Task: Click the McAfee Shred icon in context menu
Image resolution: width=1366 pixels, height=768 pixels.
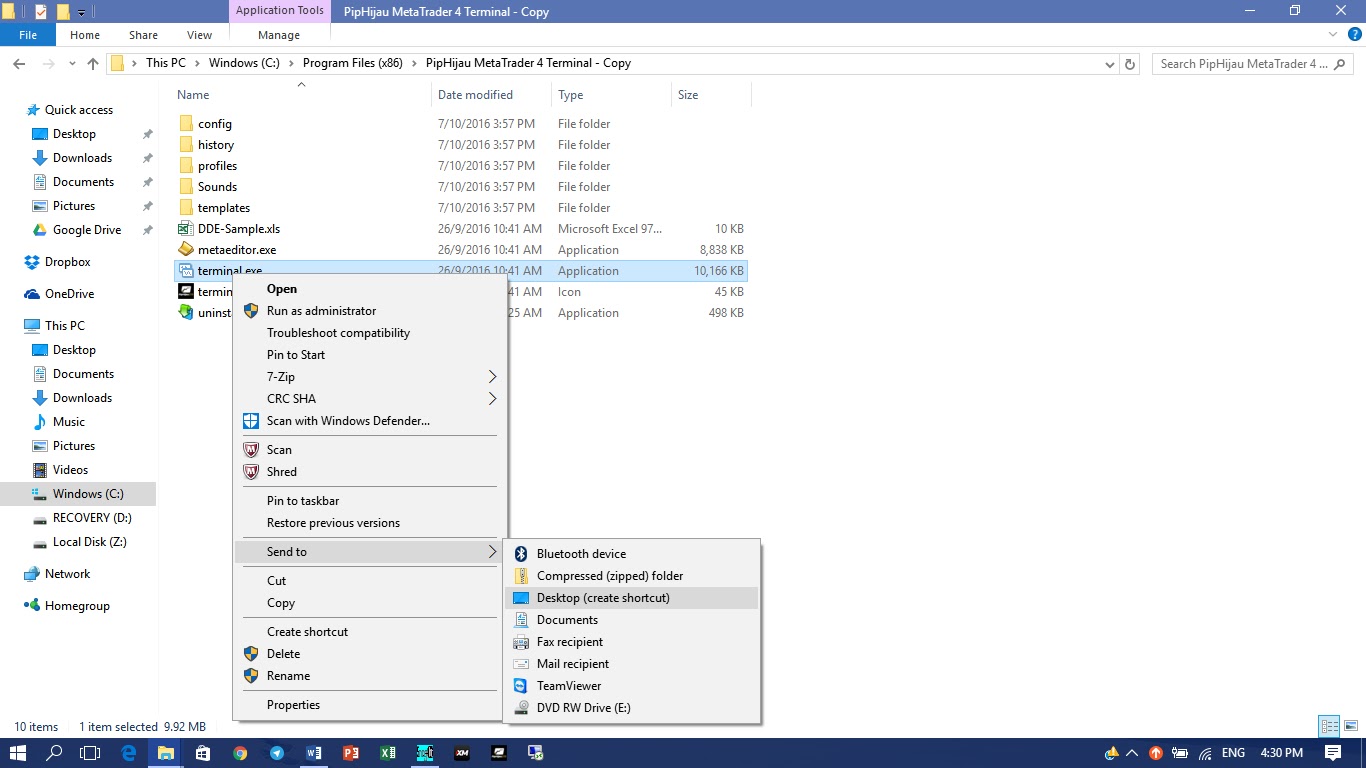Action: click(251, 472)
